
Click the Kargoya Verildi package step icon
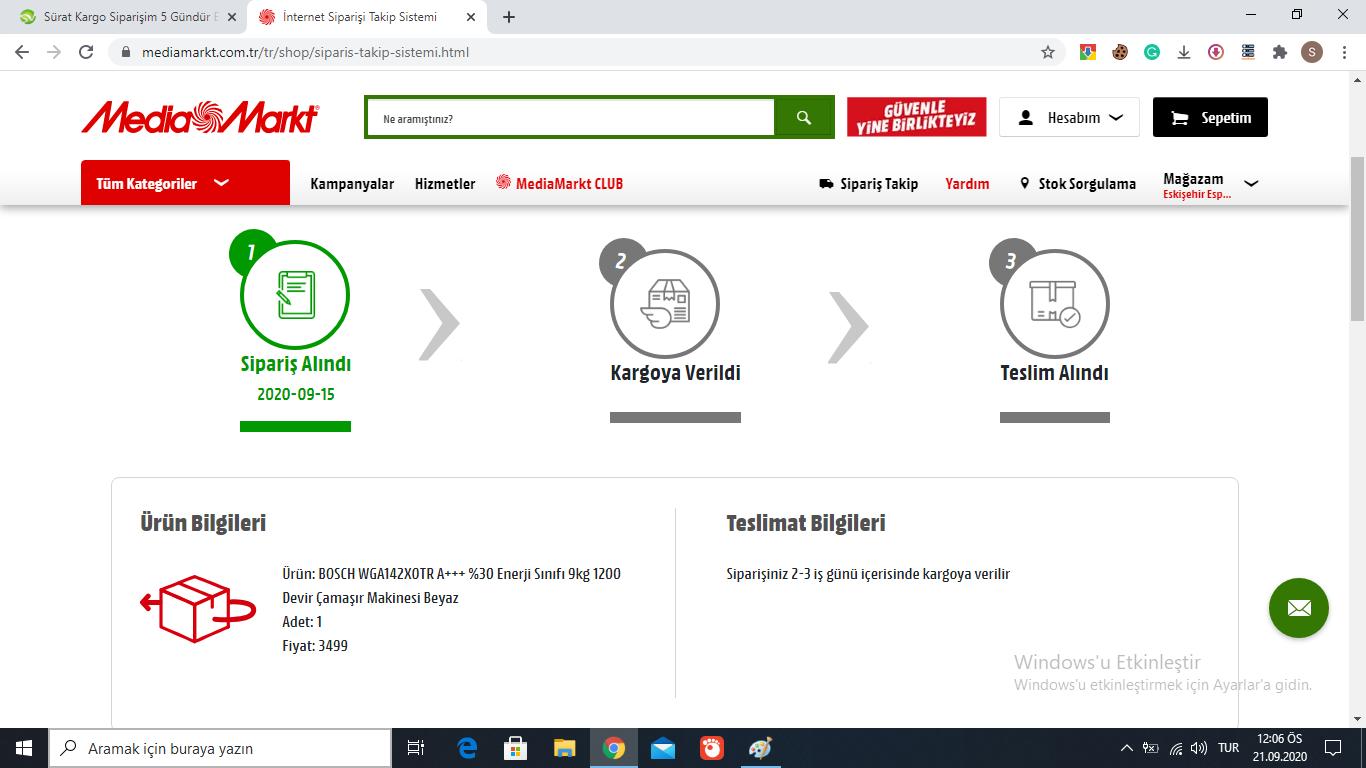click(x=665, y=304)
